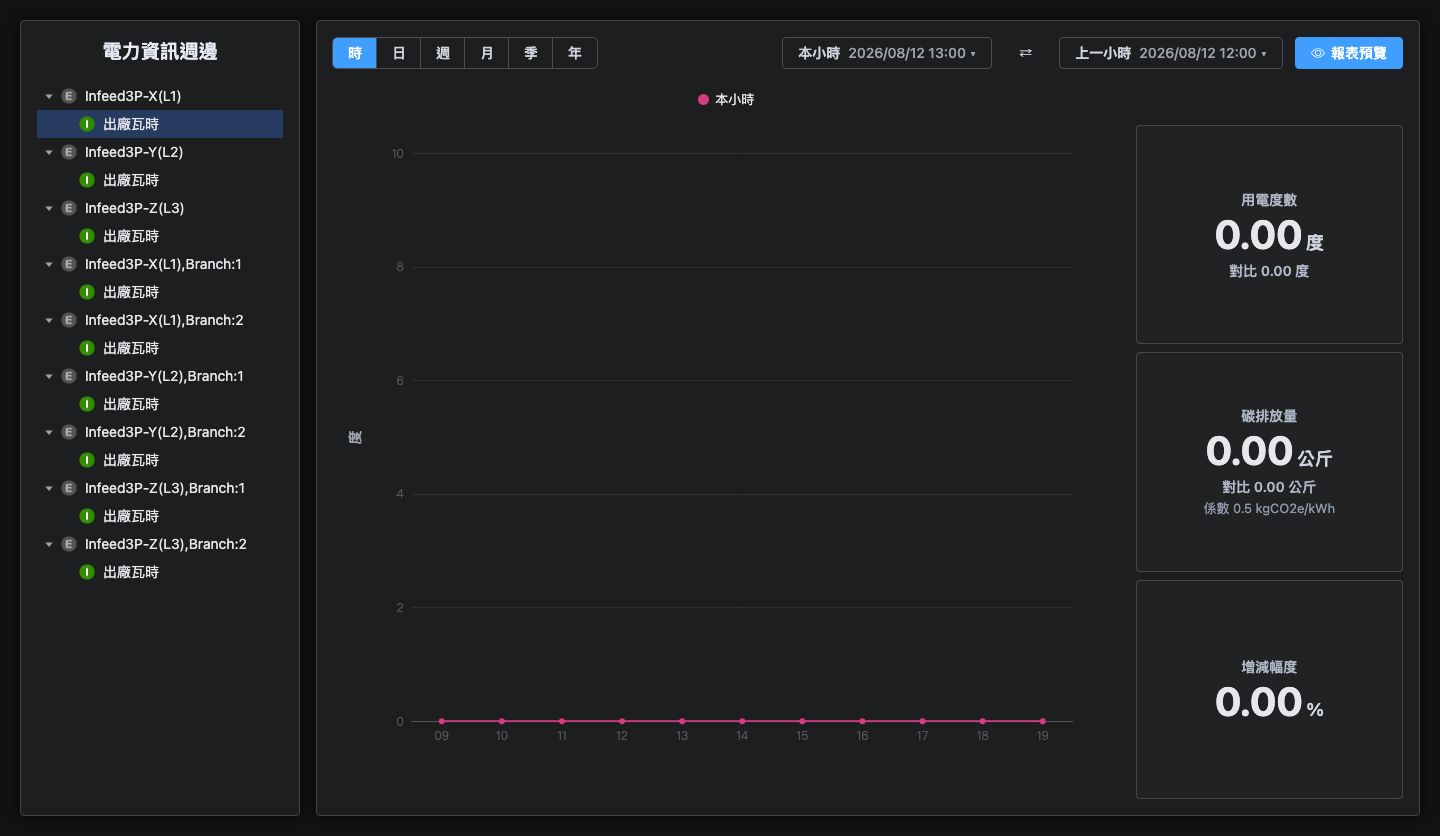The width and height of the screenshot is (1440, 836).
Task: Click the swap arrows icon between hour selectors
Action: (x=1025, y=53)
